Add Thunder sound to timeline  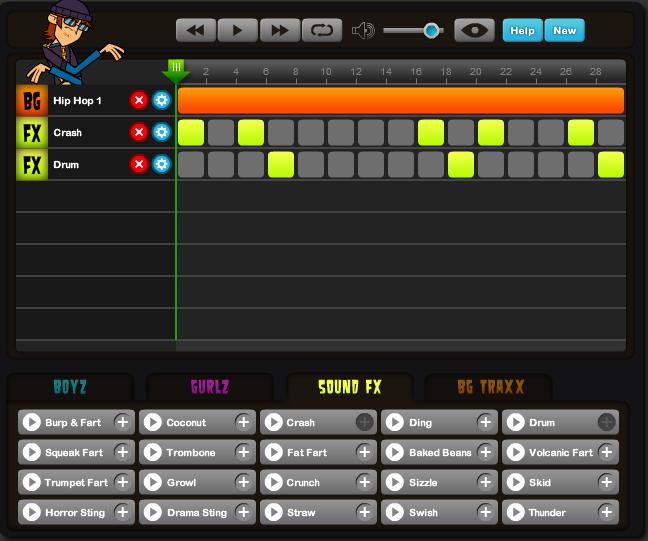pos(607,512)
